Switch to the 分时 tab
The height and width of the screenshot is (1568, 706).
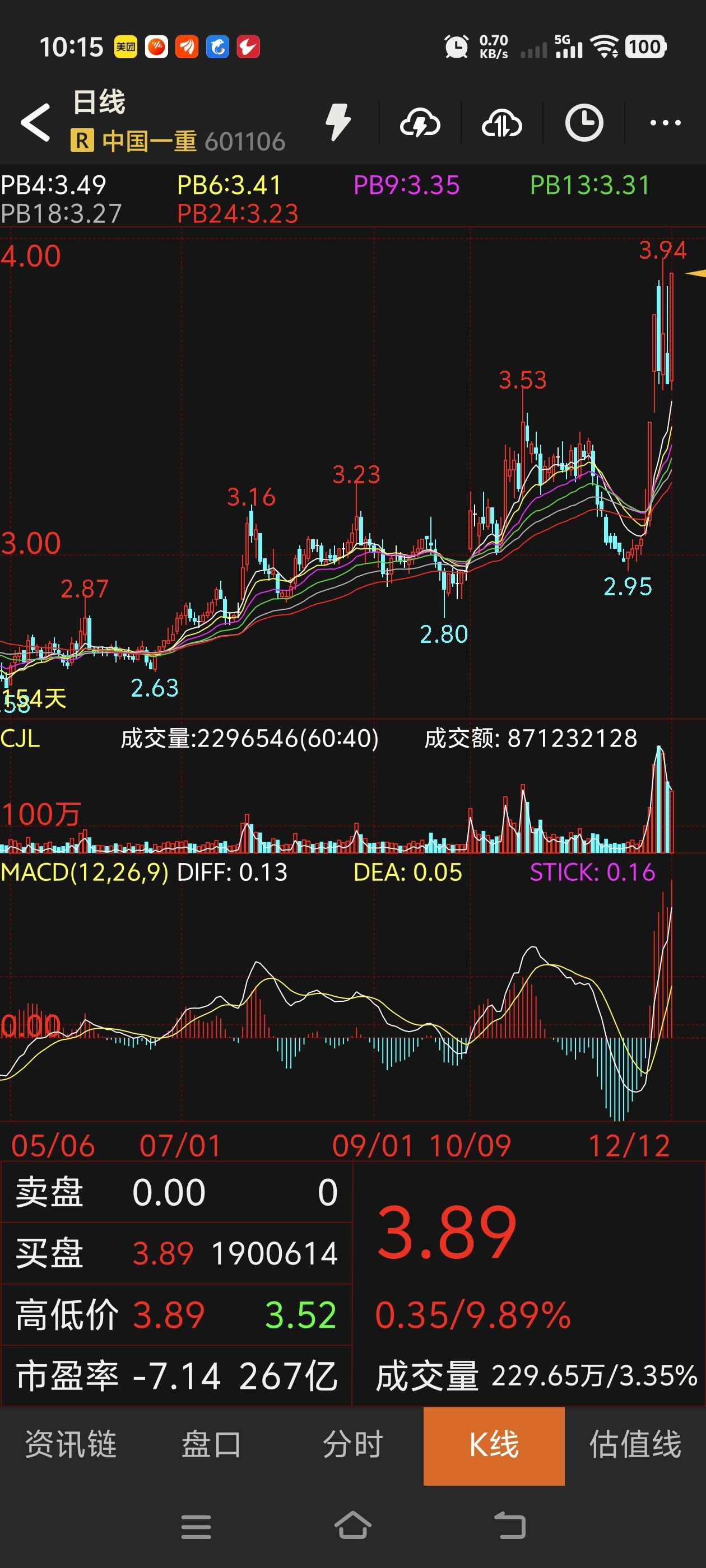[352, 1445]
